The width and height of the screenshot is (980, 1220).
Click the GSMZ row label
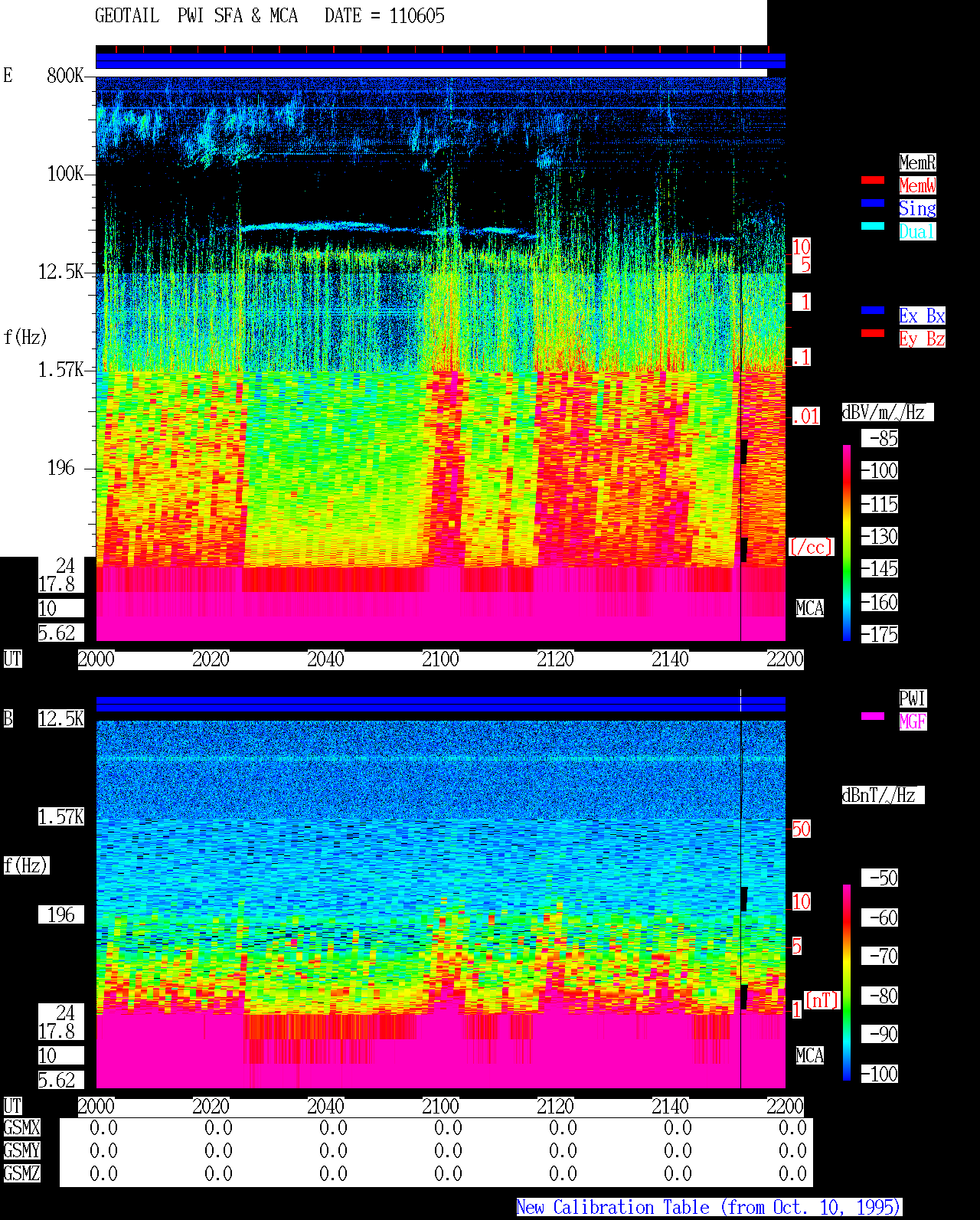21,1173
